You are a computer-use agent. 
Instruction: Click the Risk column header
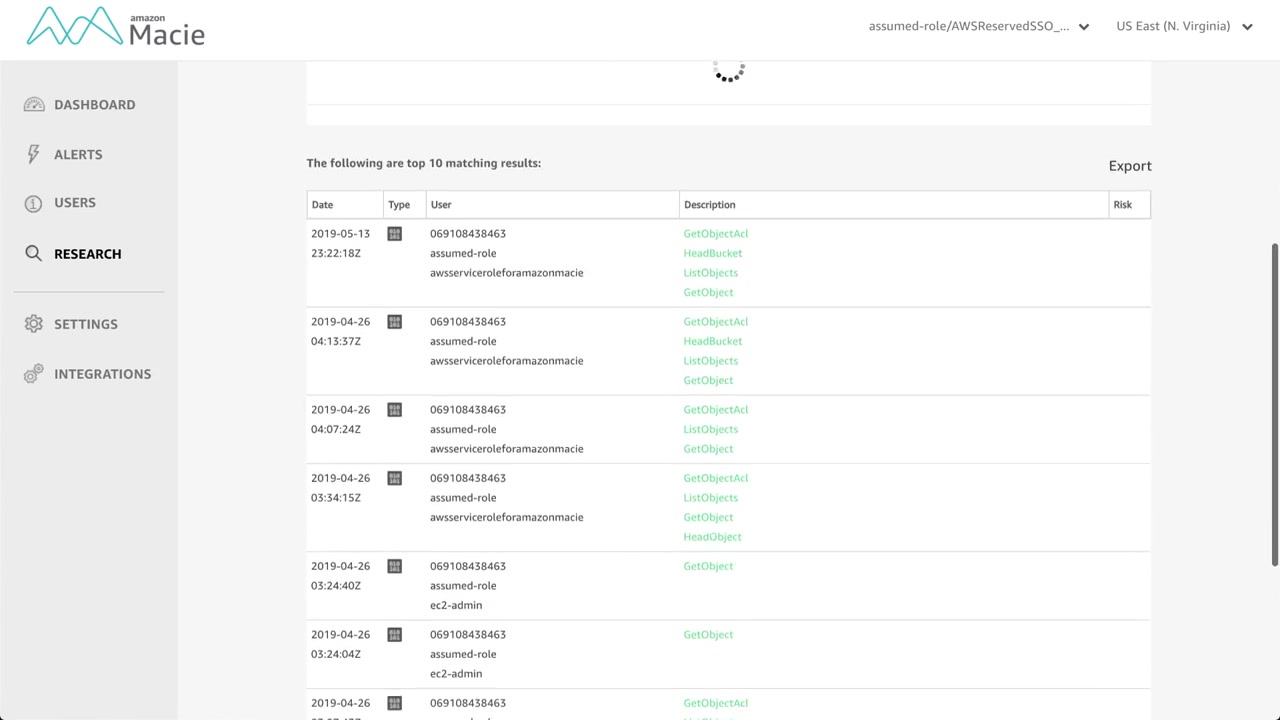[x=1122, y=205]
